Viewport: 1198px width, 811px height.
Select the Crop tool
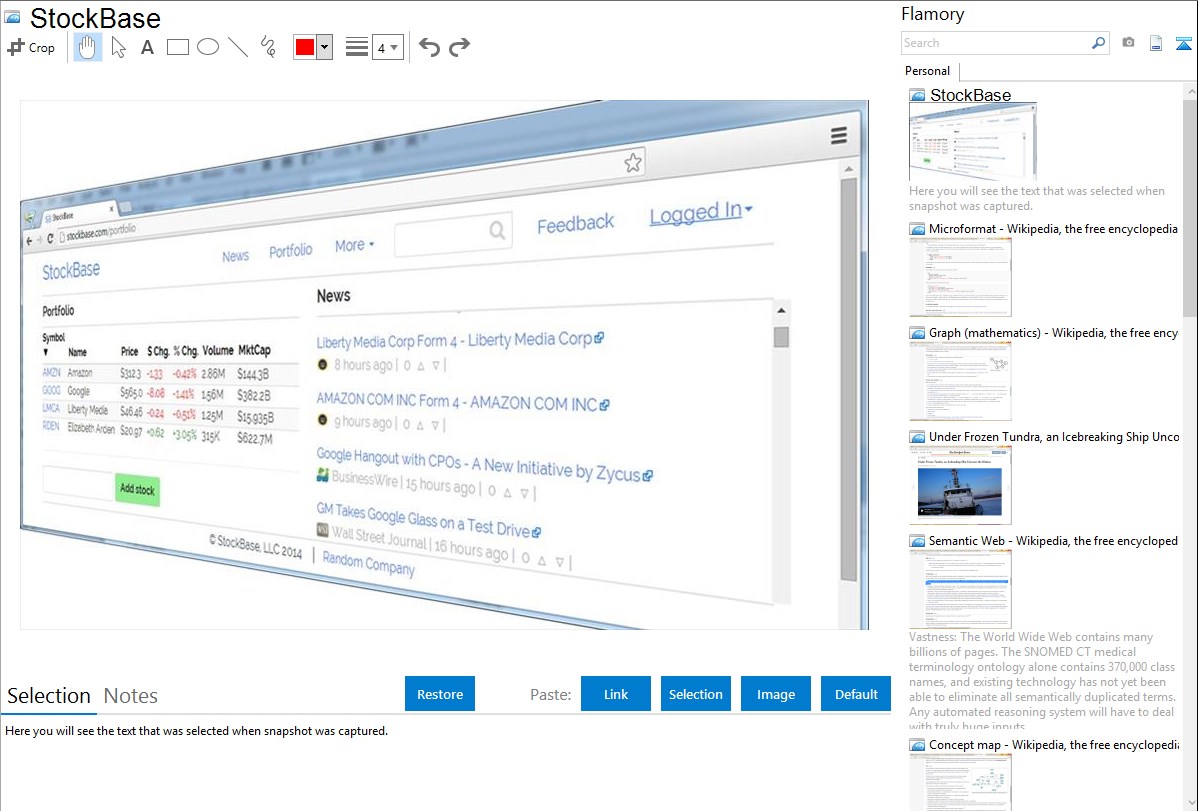[31, 47]
